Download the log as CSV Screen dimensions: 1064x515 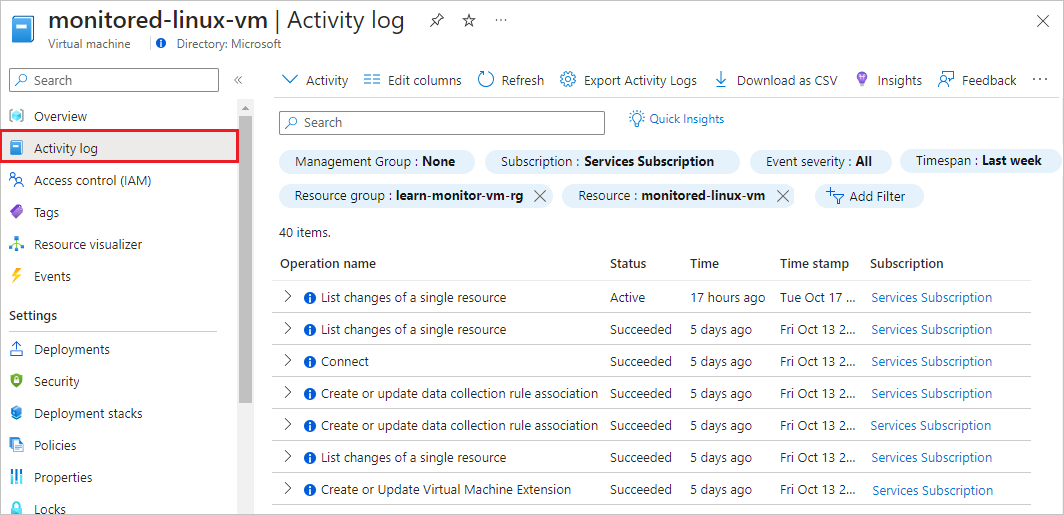pyautogui.click(x=776, y=80)
